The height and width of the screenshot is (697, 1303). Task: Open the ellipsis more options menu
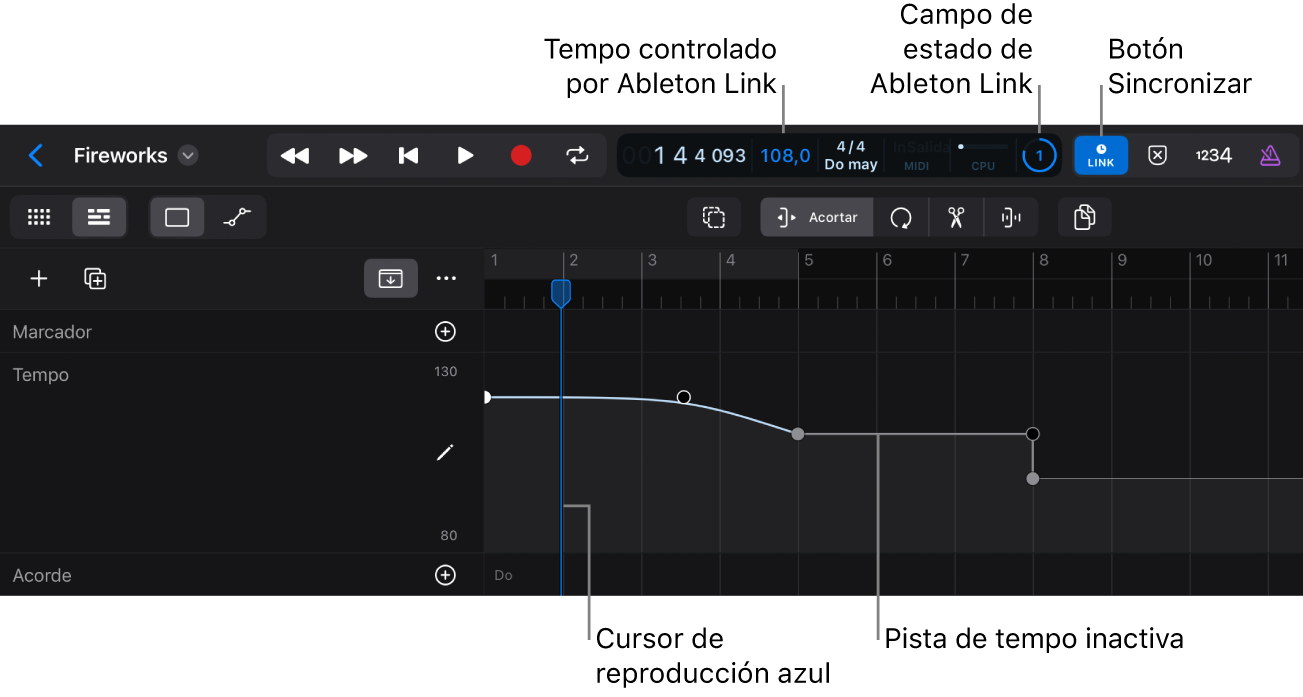(446, 278)
